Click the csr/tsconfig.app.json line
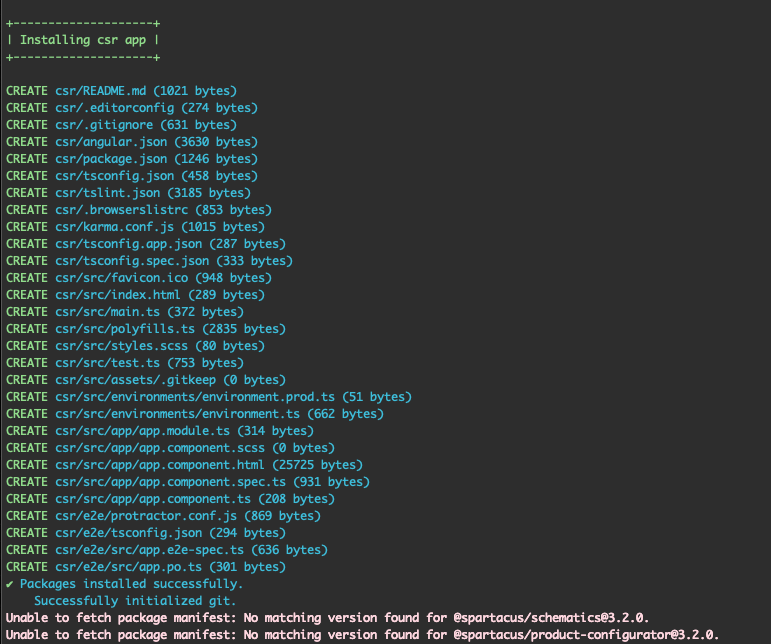This screenshot has height=644, width=771. pos(146,244)
